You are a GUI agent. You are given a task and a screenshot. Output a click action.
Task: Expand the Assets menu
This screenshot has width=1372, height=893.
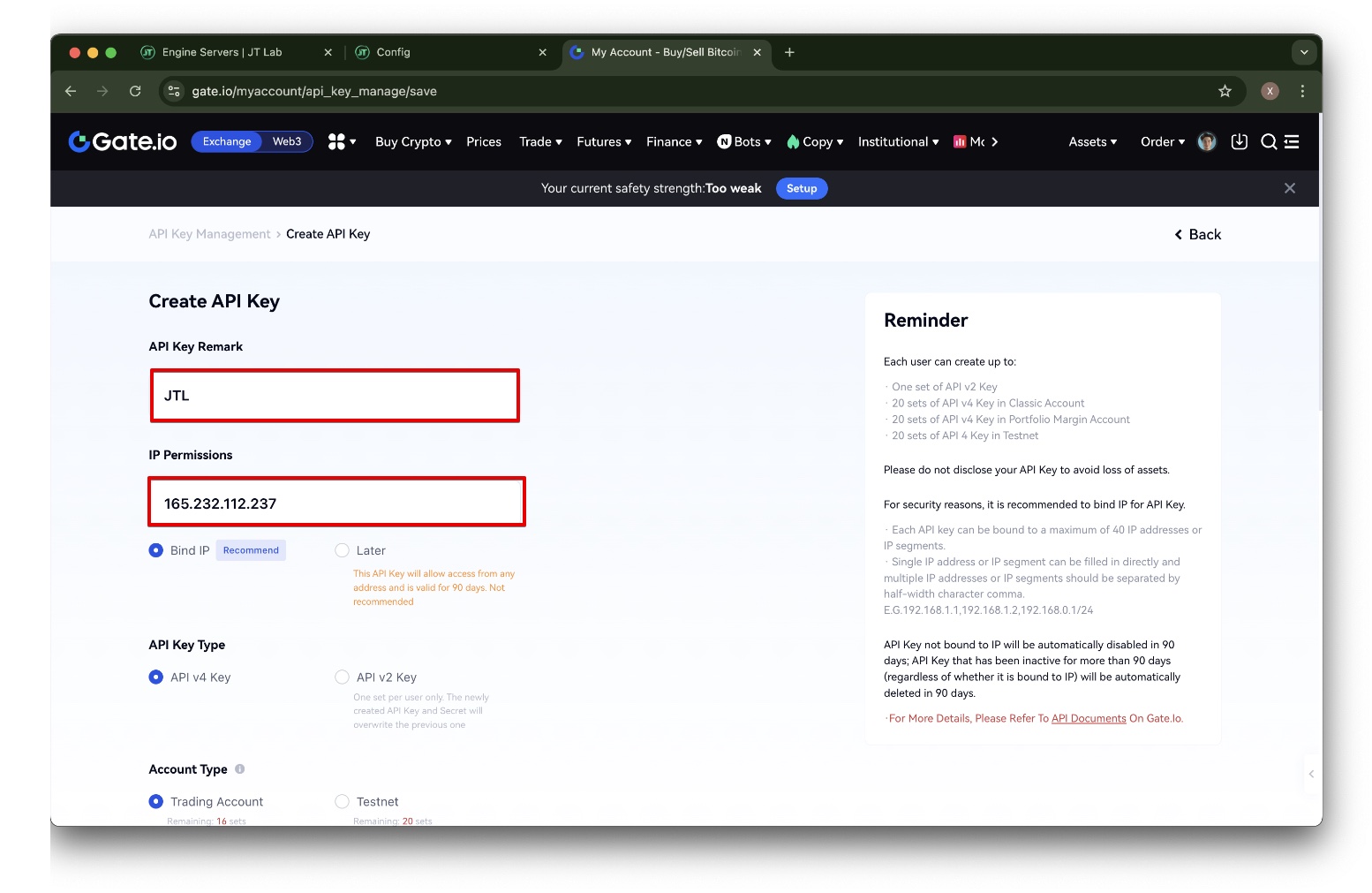pos(1093,141)
